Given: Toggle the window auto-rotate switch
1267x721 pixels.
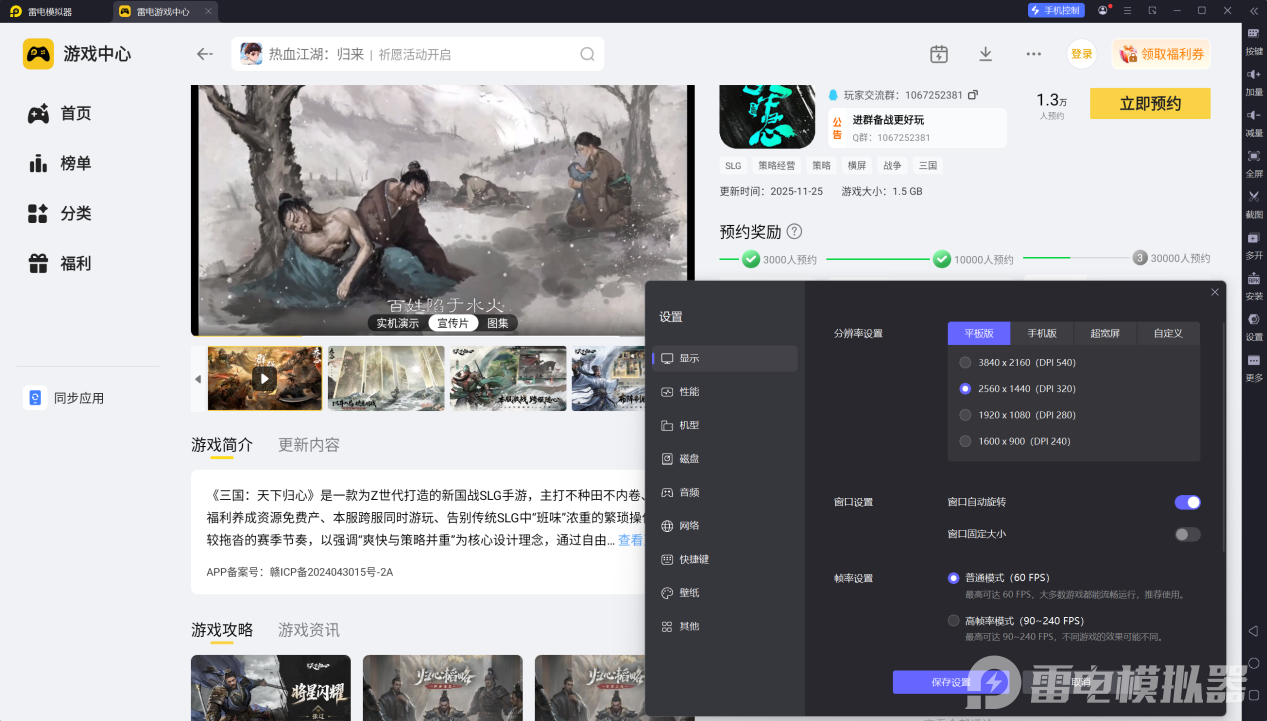Looking at the screenshot, I should tap(1187, 502).
